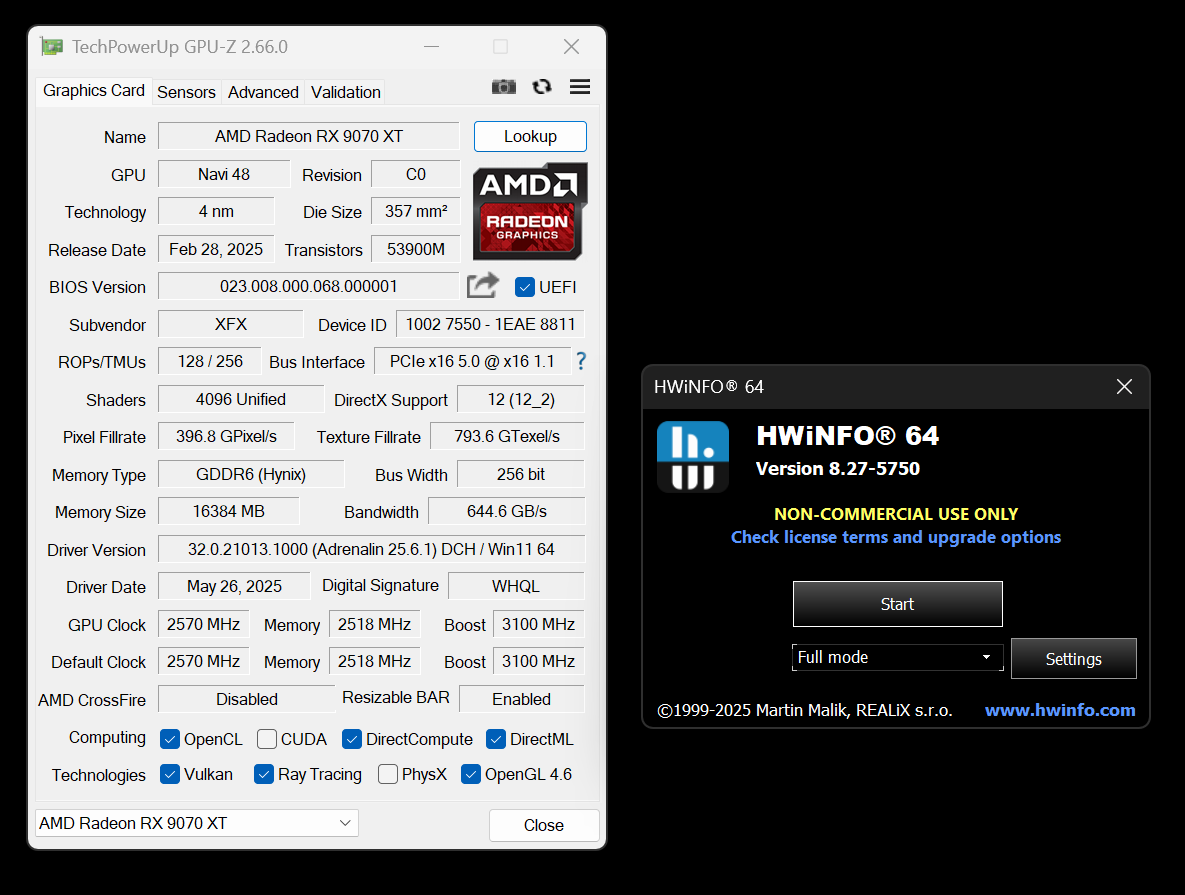This screenshot has width=1185, height=895.
Task: Click the GPU-Z Close button
Action: click(544, 825)
